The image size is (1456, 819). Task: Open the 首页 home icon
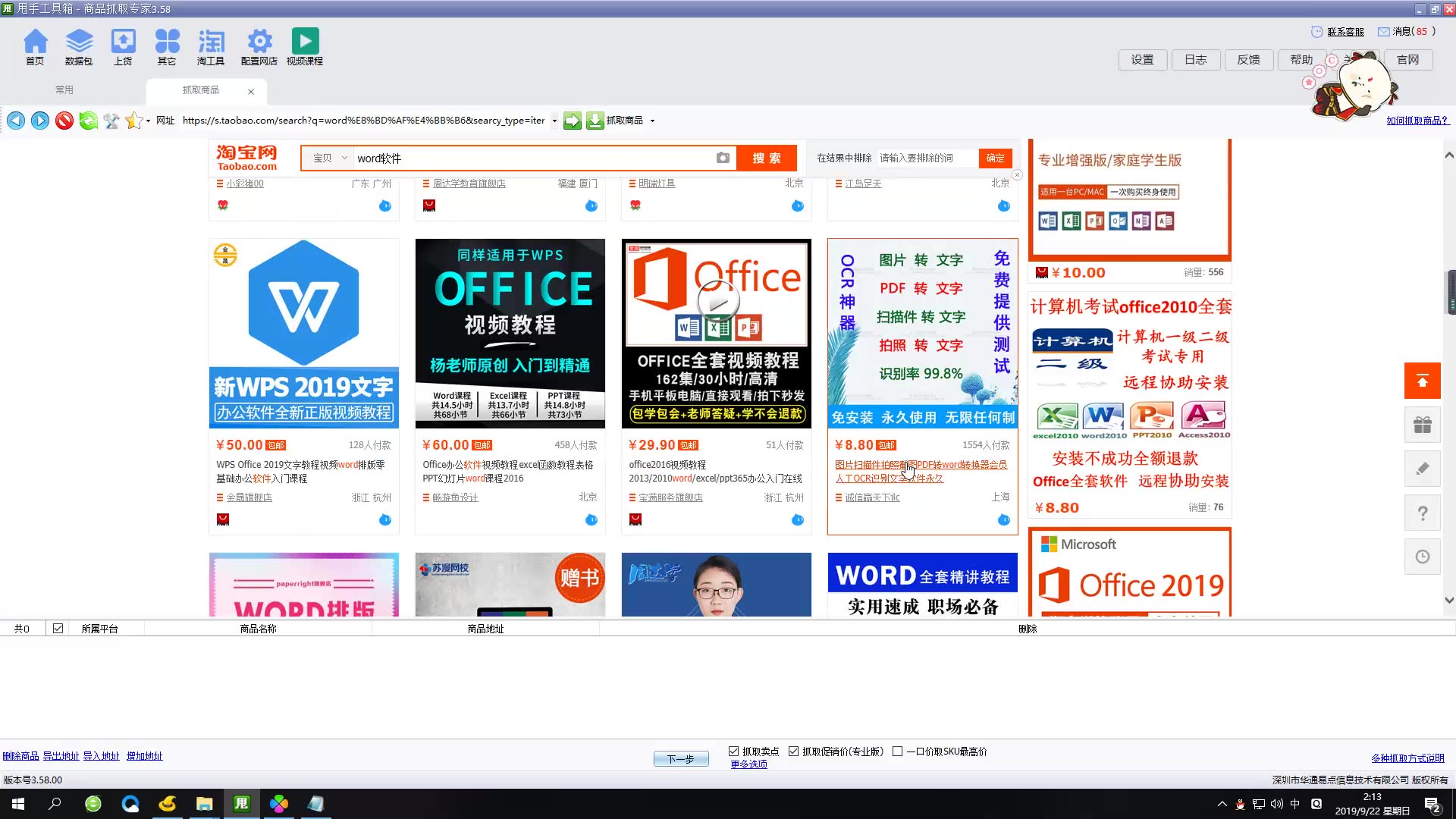click(35, 47)
